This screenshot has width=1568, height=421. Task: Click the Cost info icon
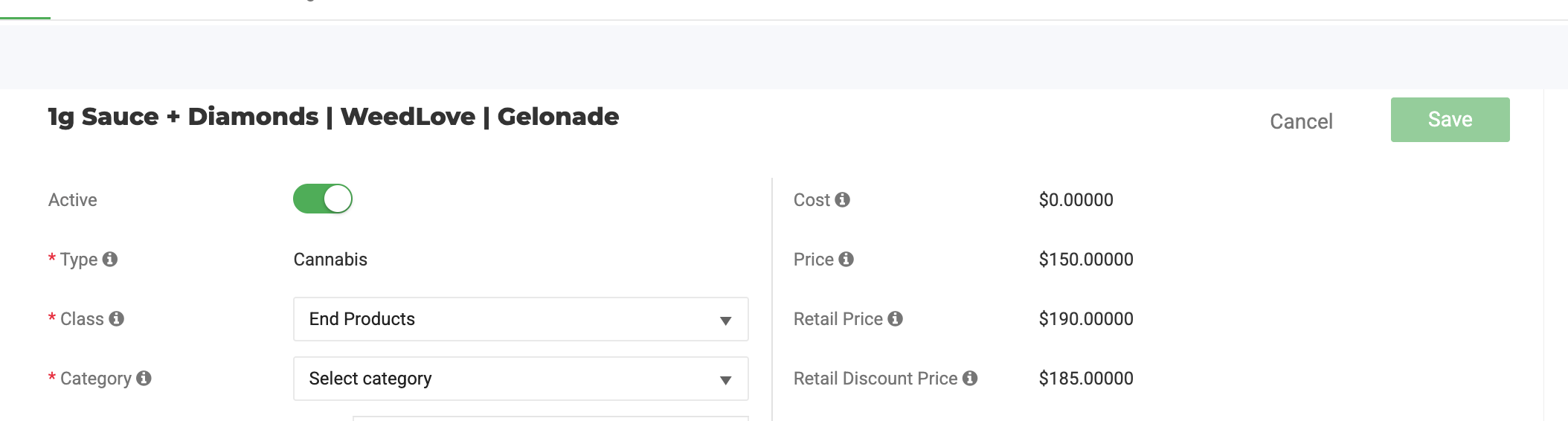(842, 199)
